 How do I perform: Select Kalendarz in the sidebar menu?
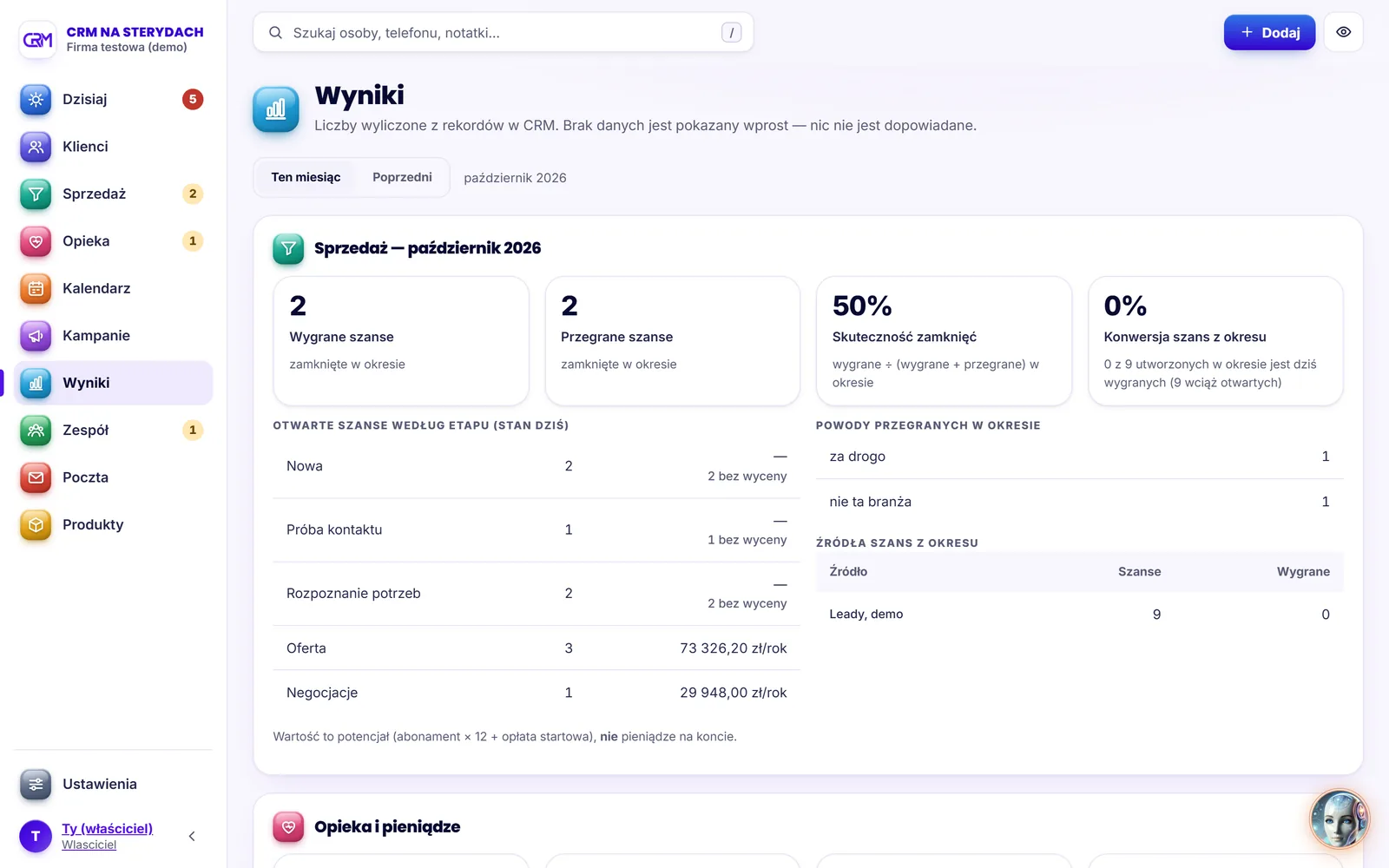(x=113, y=288)
